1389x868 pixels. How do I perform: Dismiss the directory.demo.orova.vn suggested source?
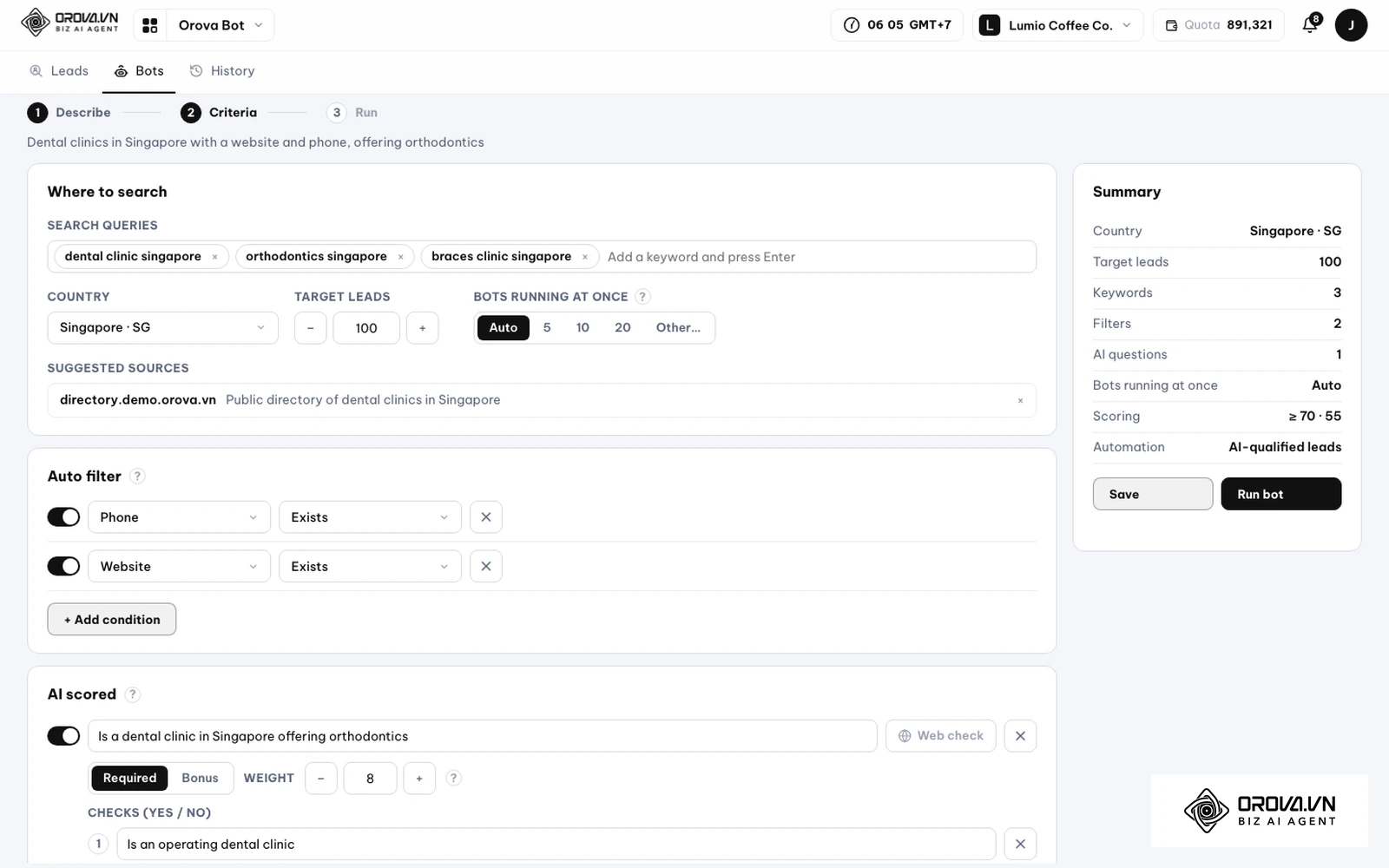point(1020,400)
